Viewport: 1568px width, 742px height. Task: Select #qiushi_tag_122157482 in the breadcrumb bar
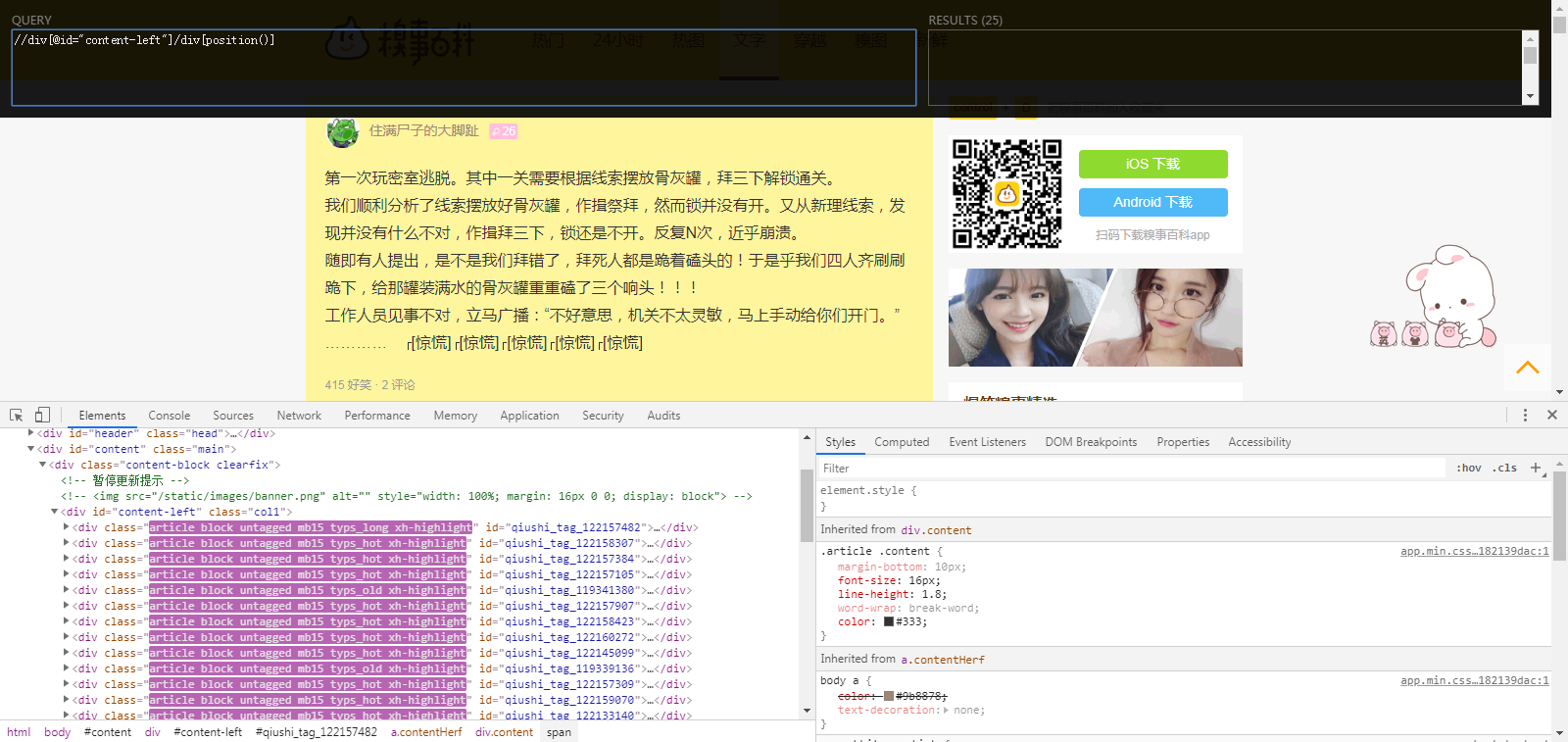tap(317, 732)
